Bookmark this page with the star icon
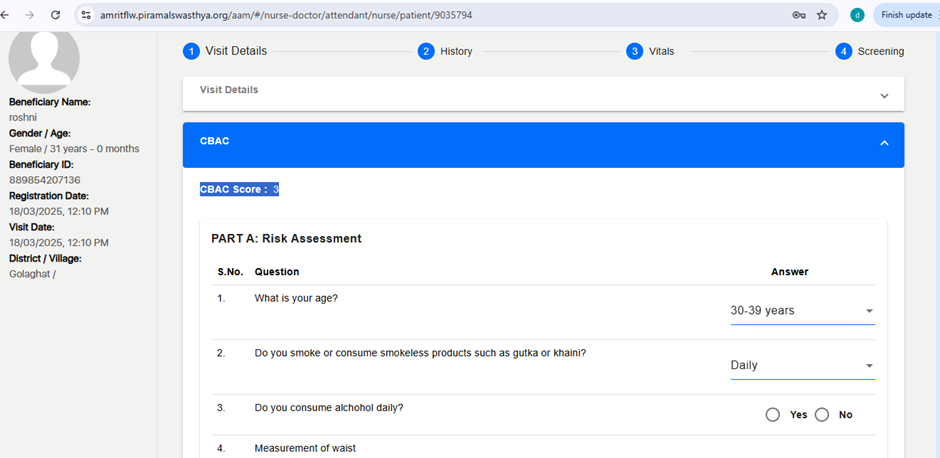 click(x=822, y=15)
